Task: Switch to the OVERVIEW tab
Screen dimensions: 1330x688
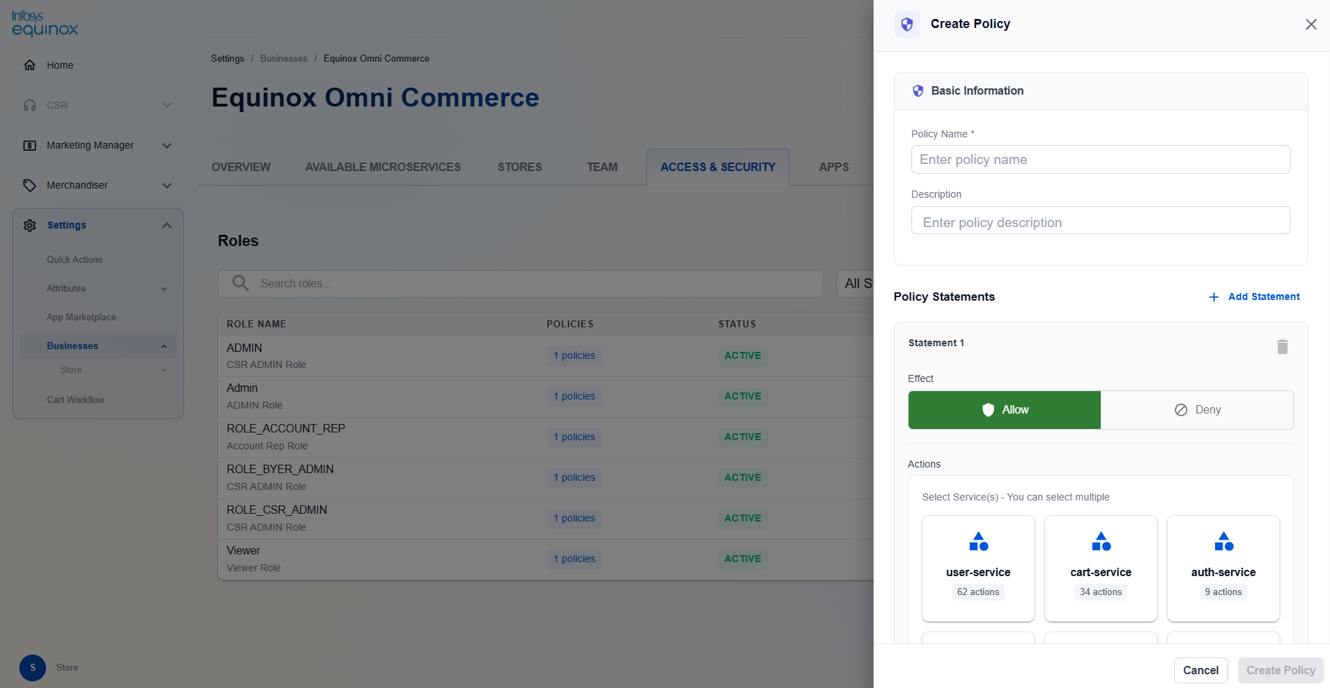Action: click(x=241, y=167)
